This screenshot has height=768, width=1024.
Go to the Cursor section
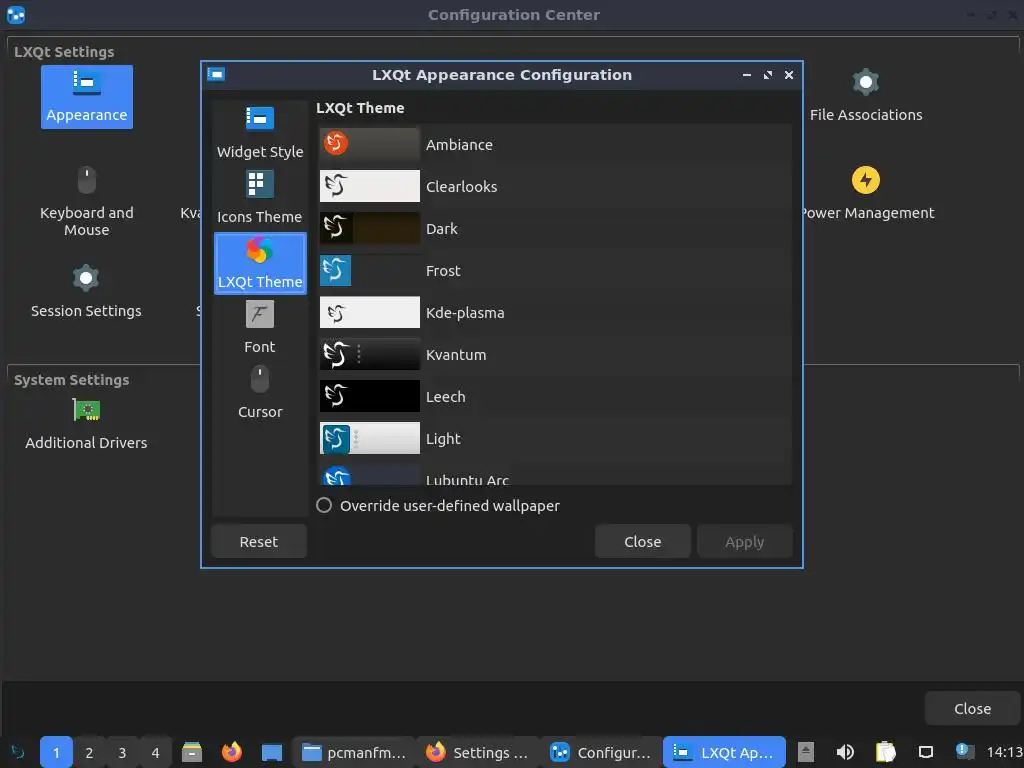[260, 393]
